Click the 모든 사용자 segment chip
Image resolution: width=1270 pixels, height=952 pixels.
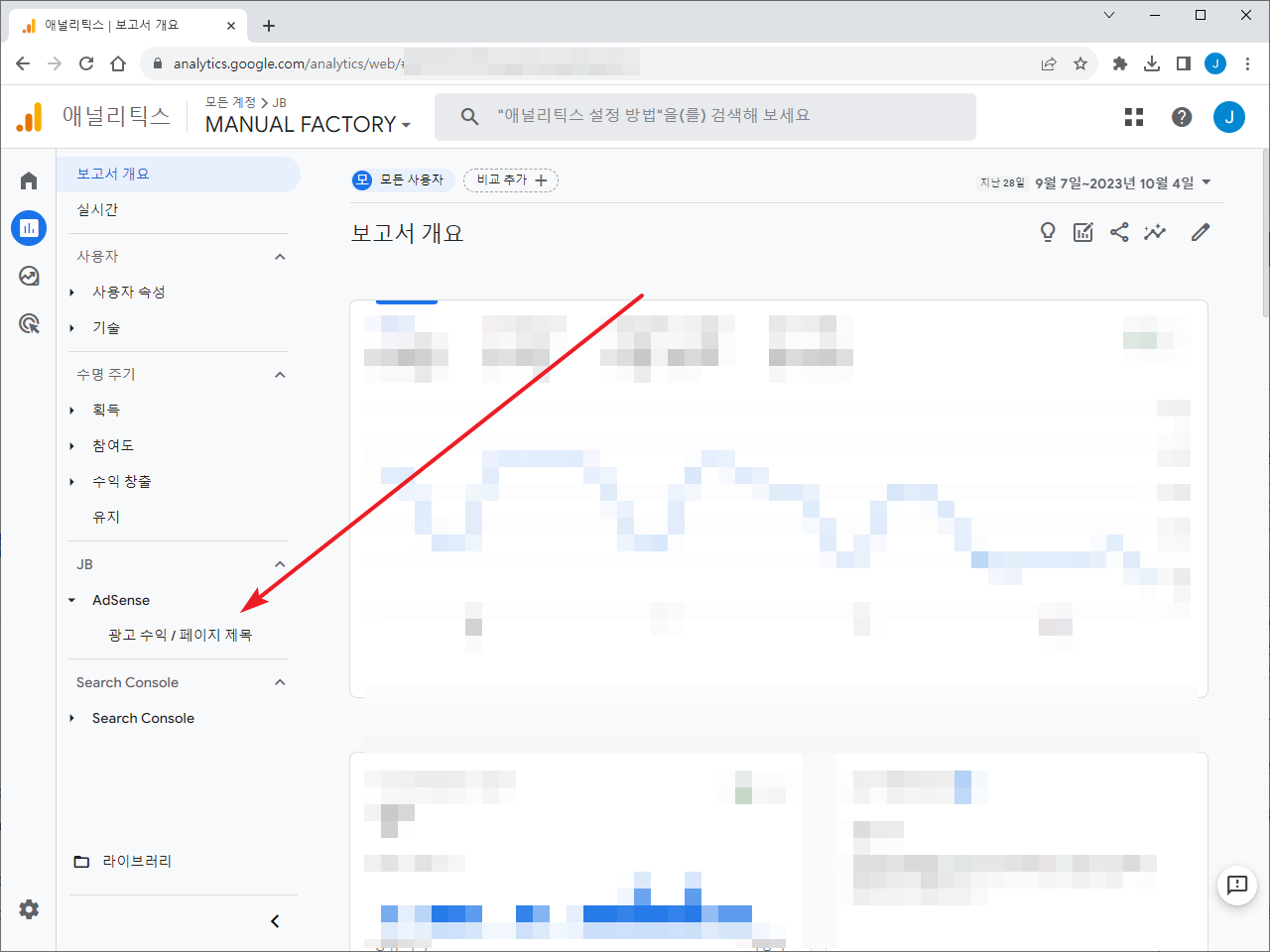(x=402, y=180)
